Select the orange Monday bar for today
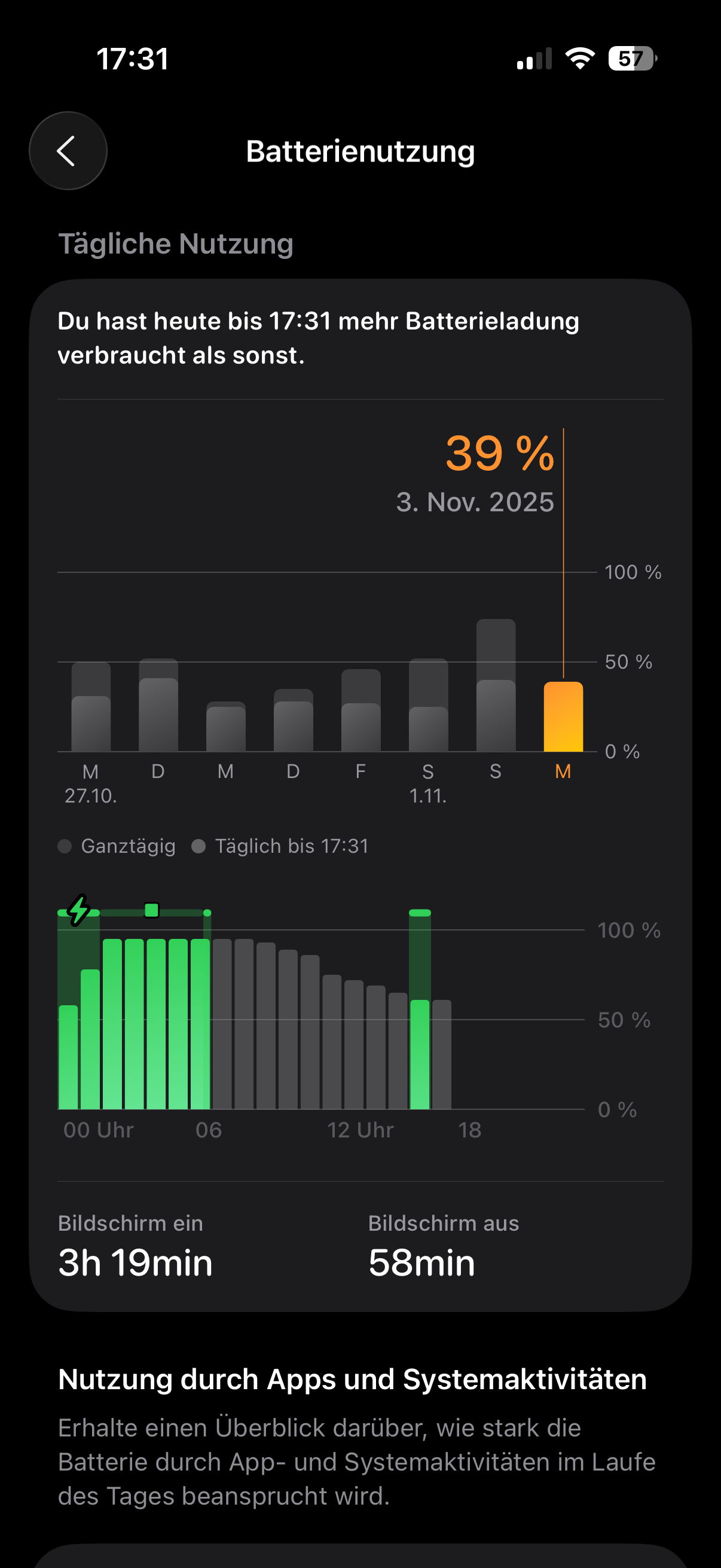Screen dimensions: 721x1568 tap(563, 716)
